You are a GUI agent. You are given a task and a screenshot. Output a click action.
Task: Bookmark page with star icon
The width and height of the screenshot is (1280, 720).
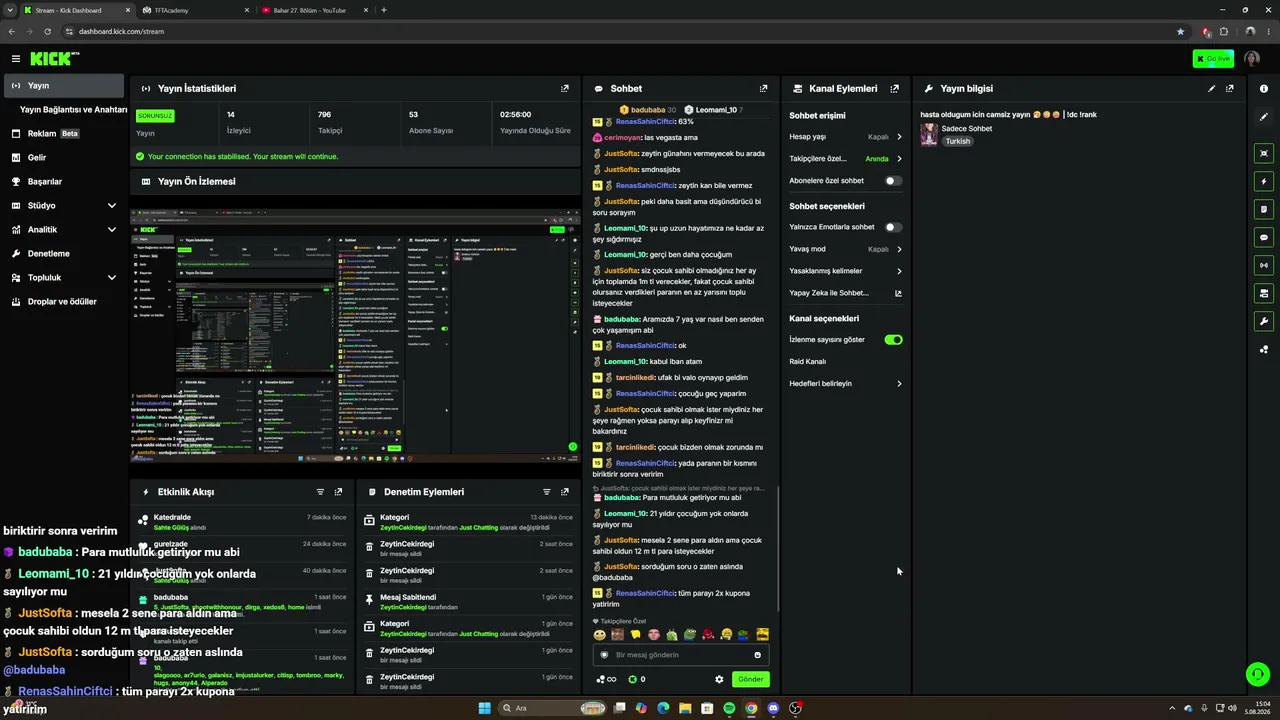point(1181,31)
